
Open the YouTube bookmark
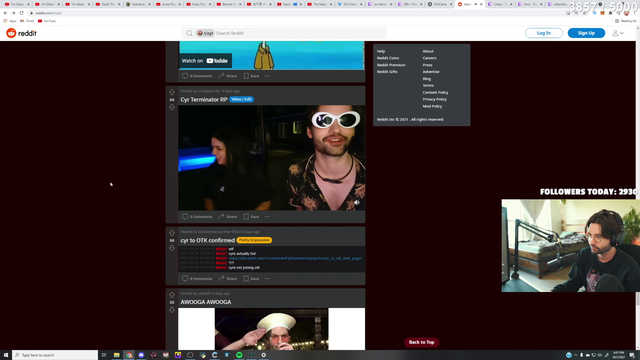(47, 21)
